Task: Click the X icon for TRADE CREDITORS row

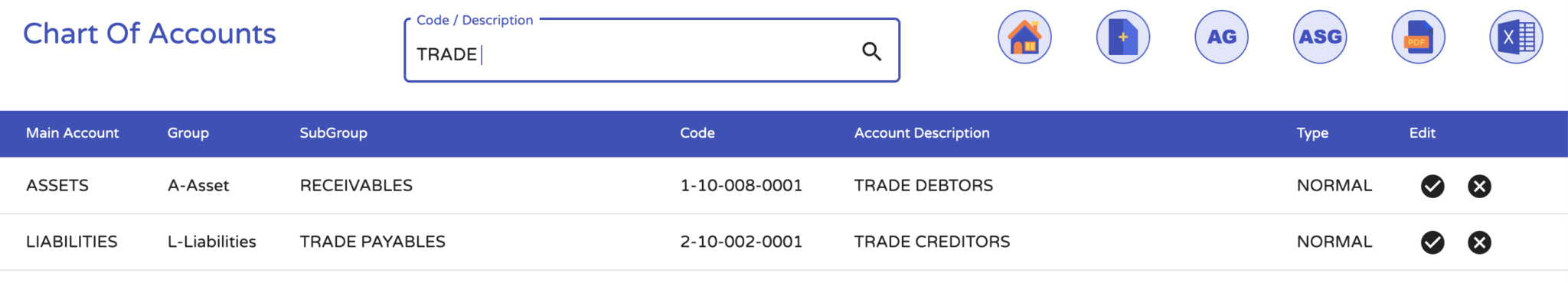Action: pyautogui.click(x=1479, y=242)
